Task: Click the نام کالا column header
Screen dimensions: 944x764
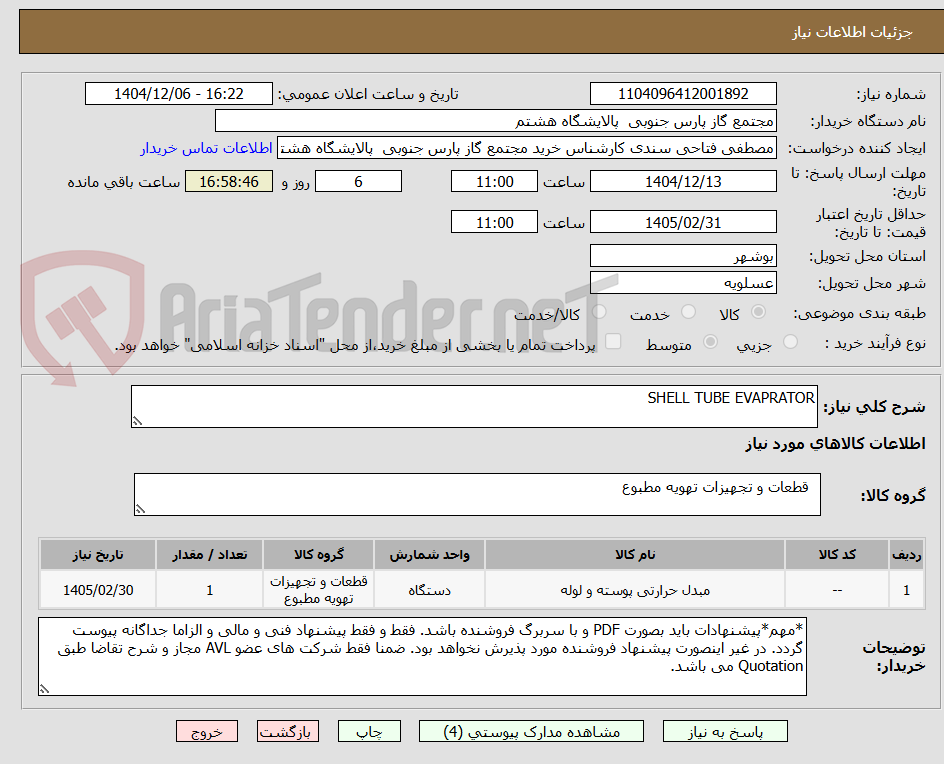Action: (635, 554)
